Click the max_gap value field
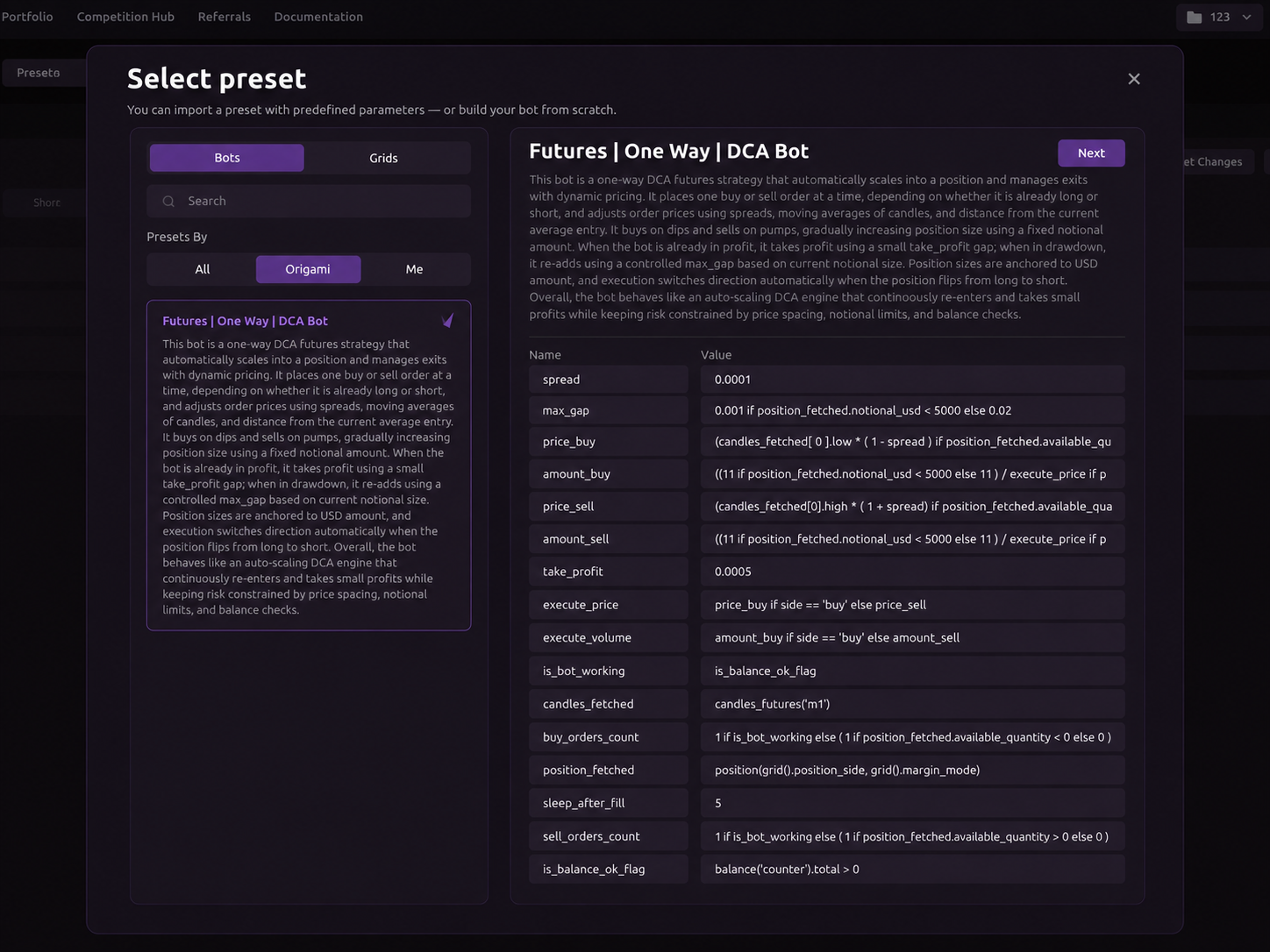 tap(912, 410)
